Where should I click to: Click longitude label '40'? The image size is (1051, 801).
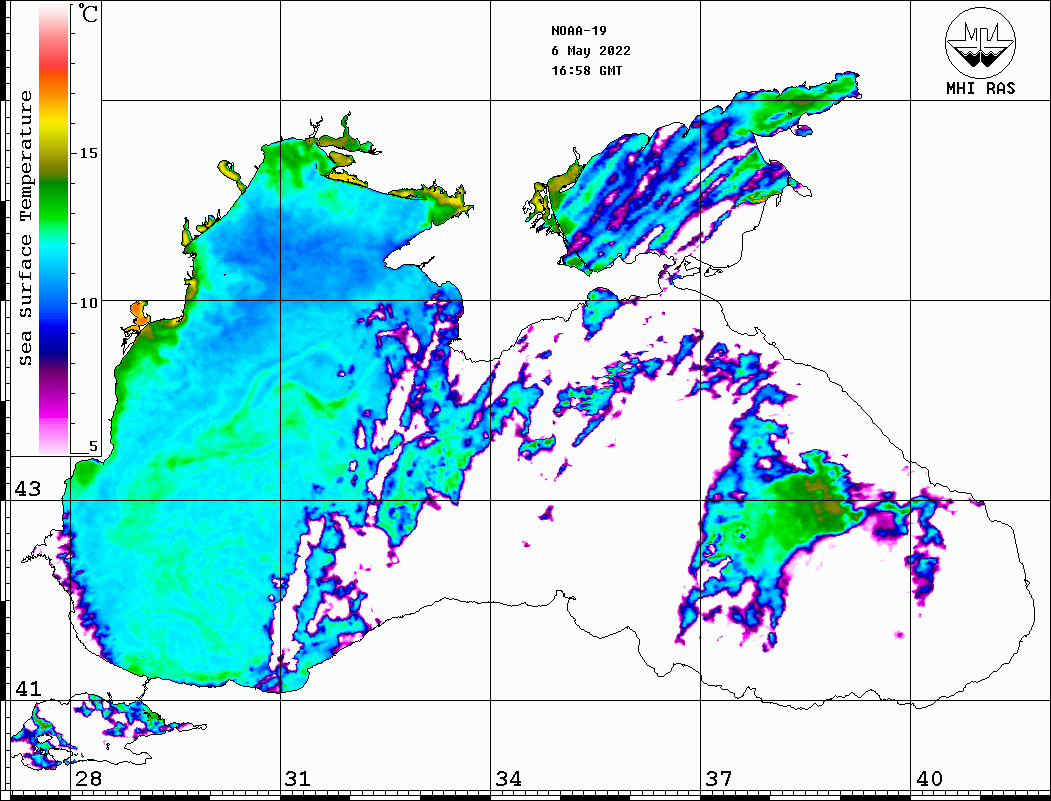tap(929, 779)
